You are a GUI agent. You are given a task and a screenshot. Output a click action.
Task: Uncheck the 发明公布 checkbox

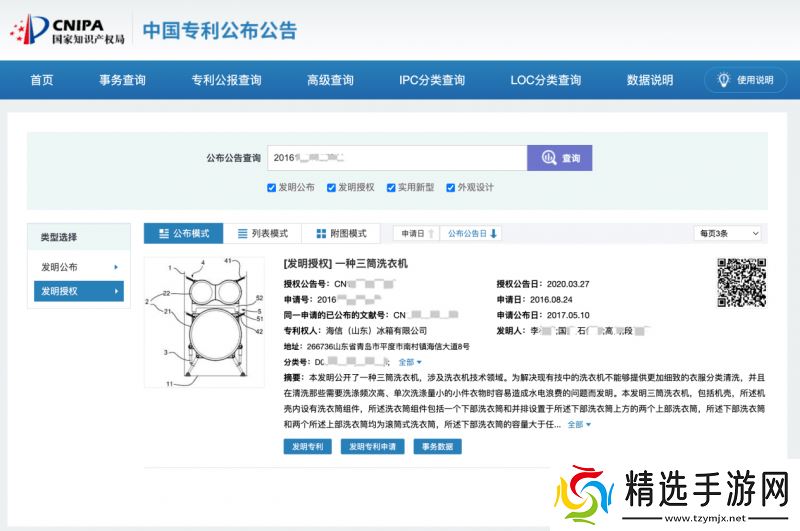[x=272, y=187]
